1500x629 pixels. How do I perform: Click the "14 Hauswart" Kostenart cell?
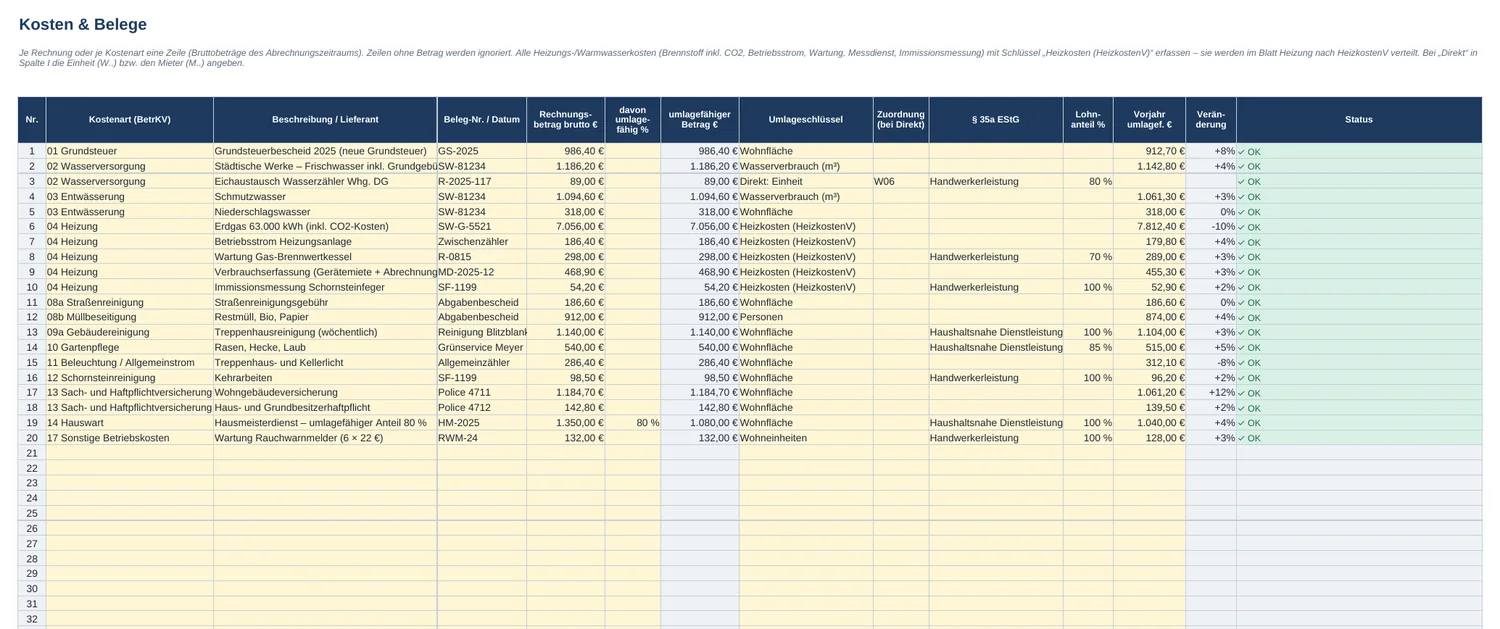click(x=130, y=423)
